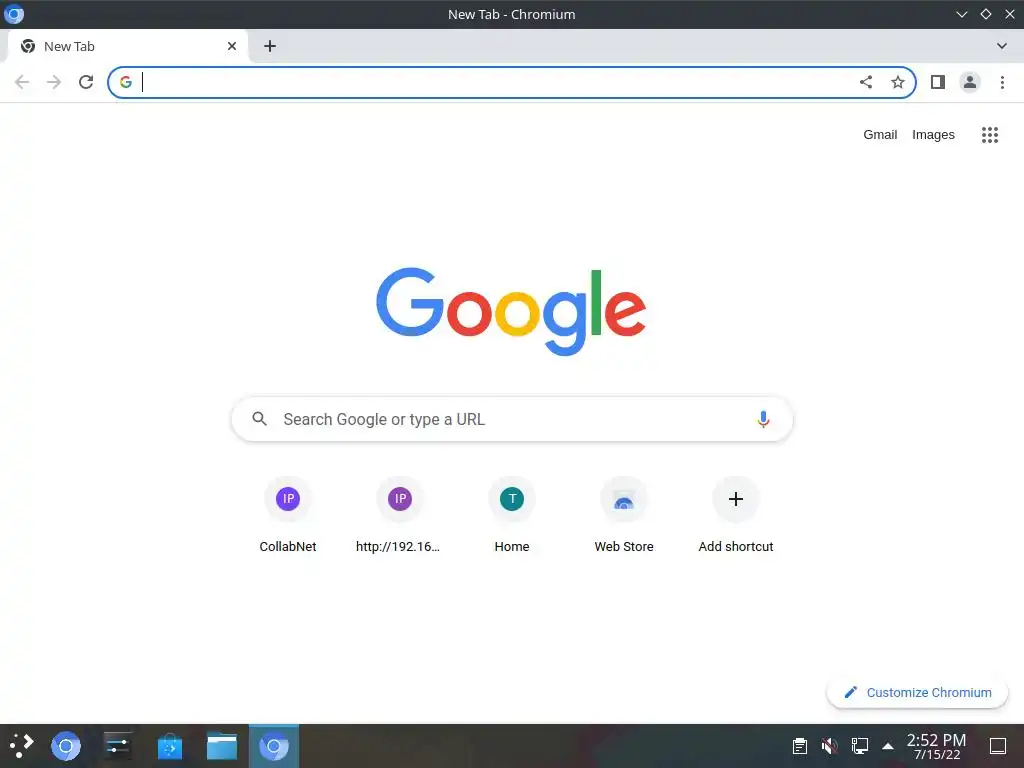The width and height of the screenshot is (1024, 768).
Task: Open the Home shortcut tile
Action: tap(512, 516)
